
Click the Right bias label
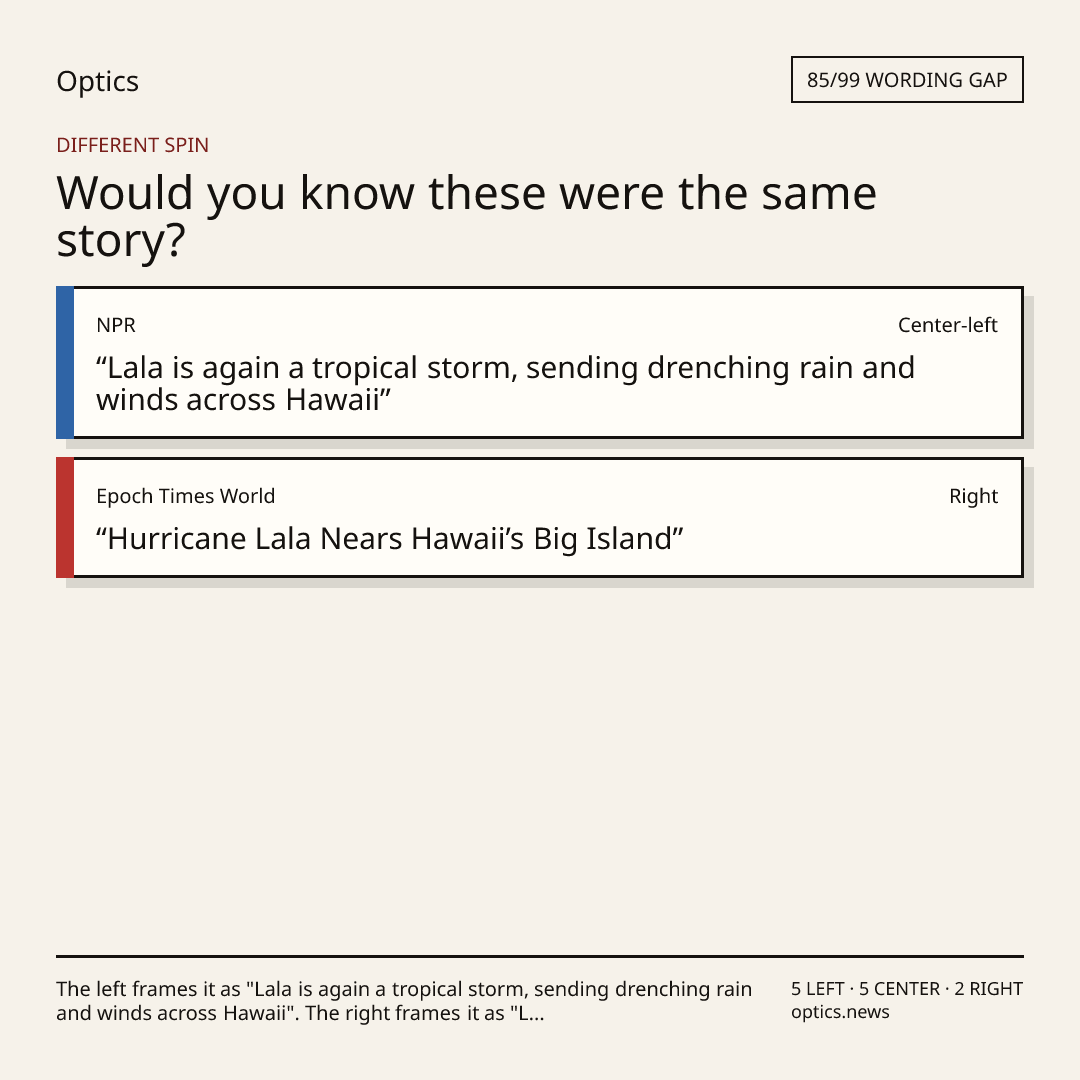point(973,496)
